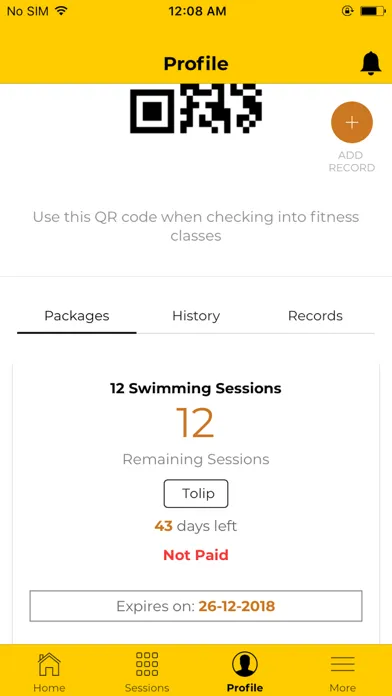Open the More hamburger menu icon
Screen dimensions: 392x696
(x=343, y=664)
